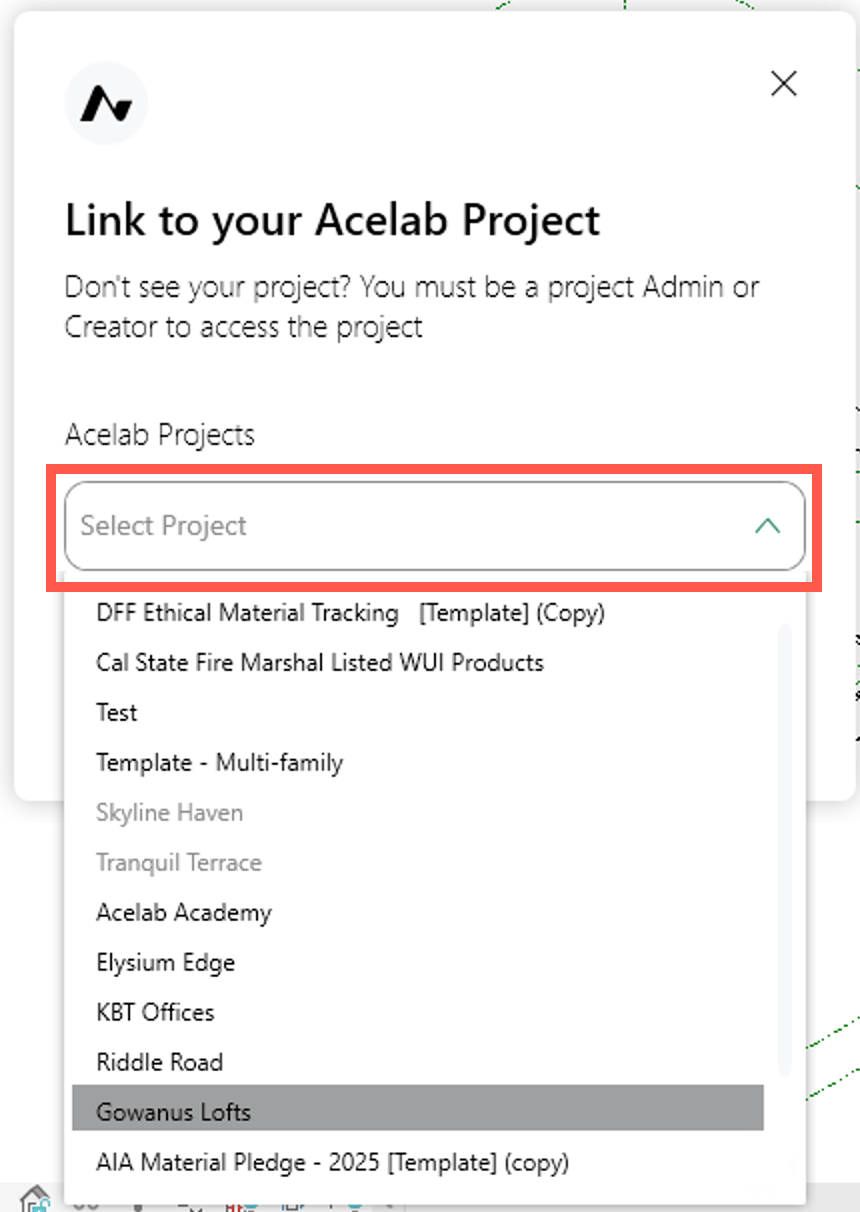Select Elysium Edge project

(x=418, y=962)
